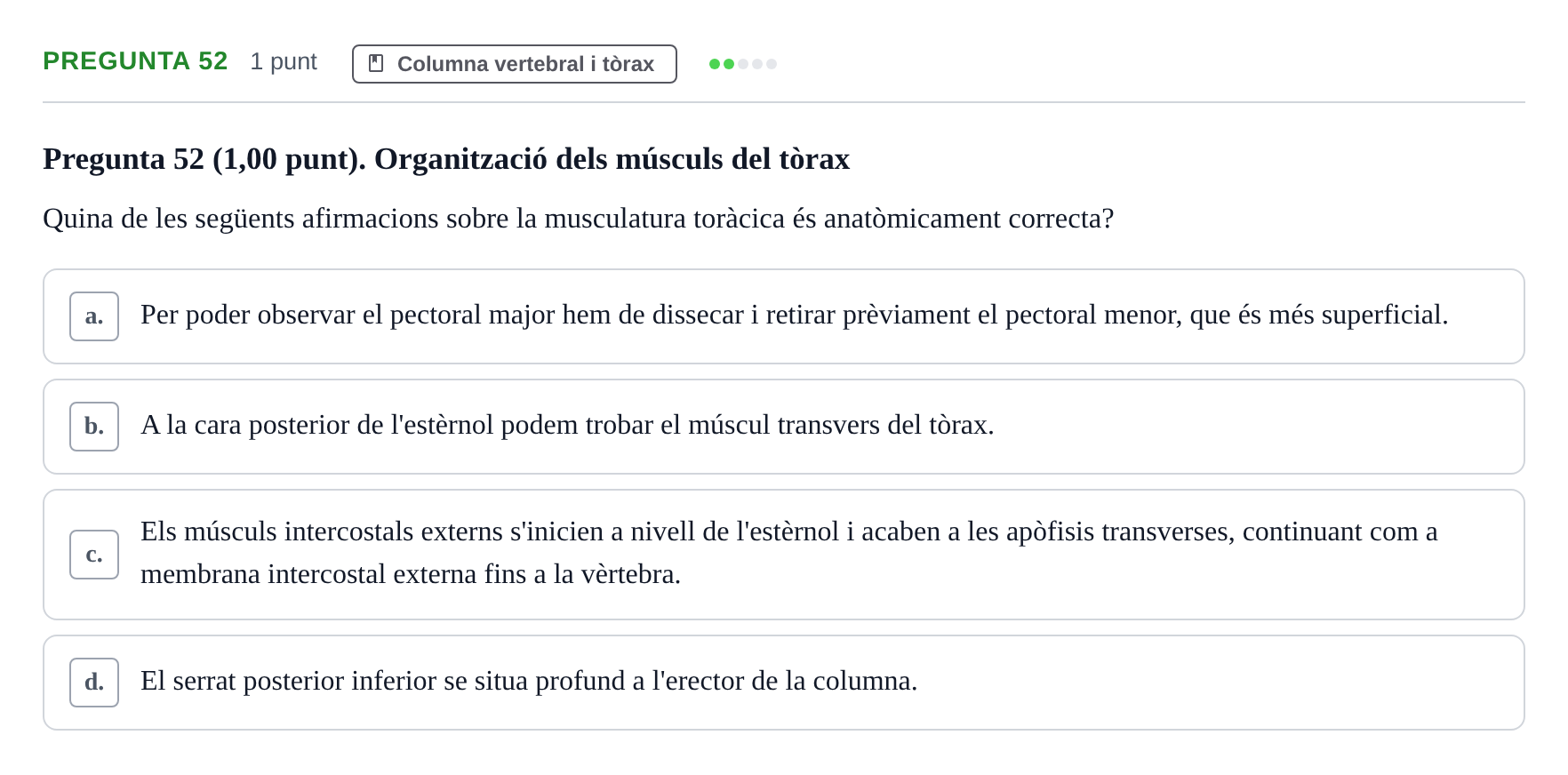Image resolution: width=1568 pixels, height=775 pixels.
Task: Click the book icon in the topic tag
Action: point(376,63)
